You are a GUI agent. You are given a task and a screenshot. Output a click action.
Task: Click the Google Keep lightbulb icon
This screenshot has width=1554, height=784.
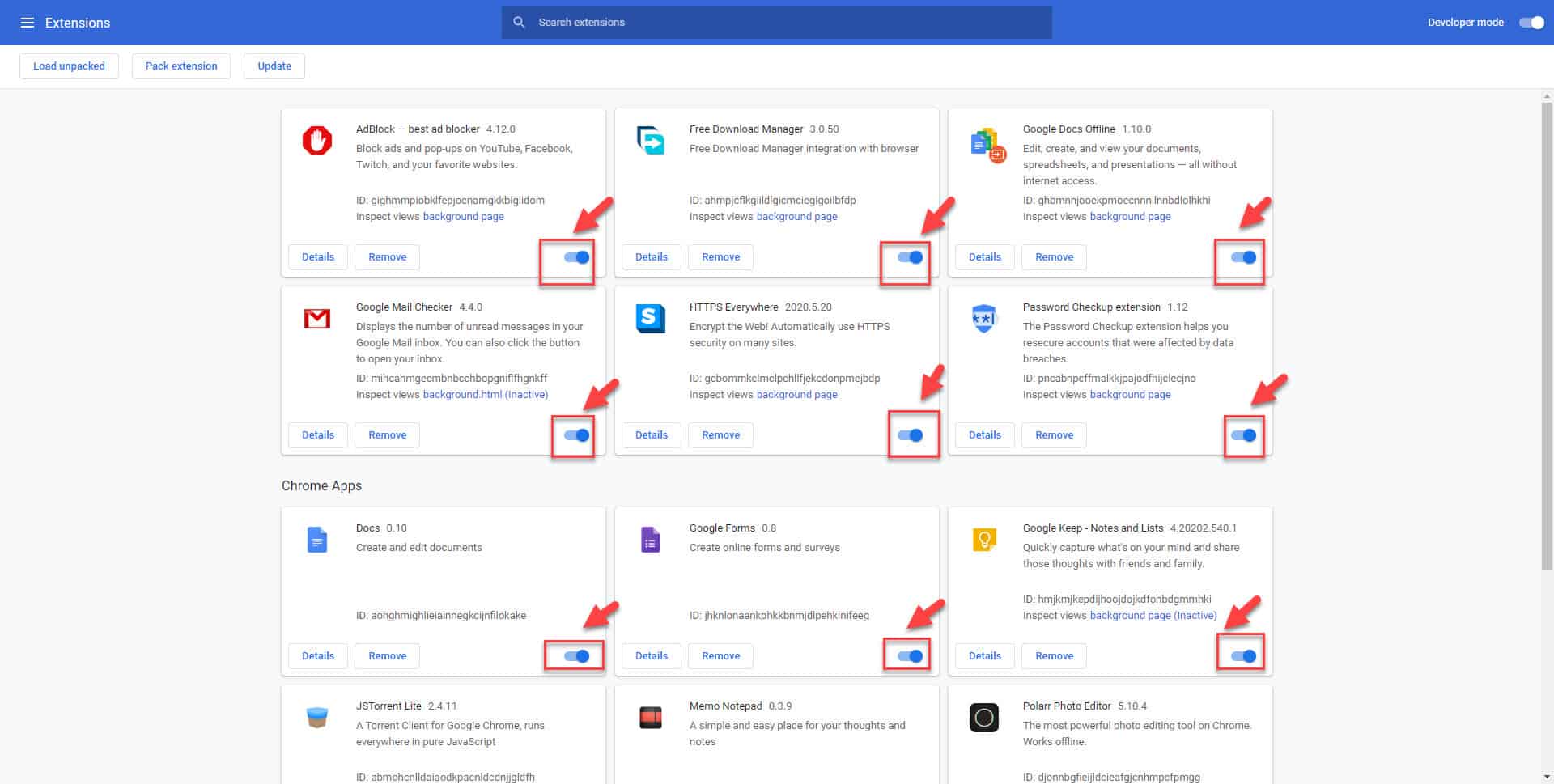(x=984, y=539)
